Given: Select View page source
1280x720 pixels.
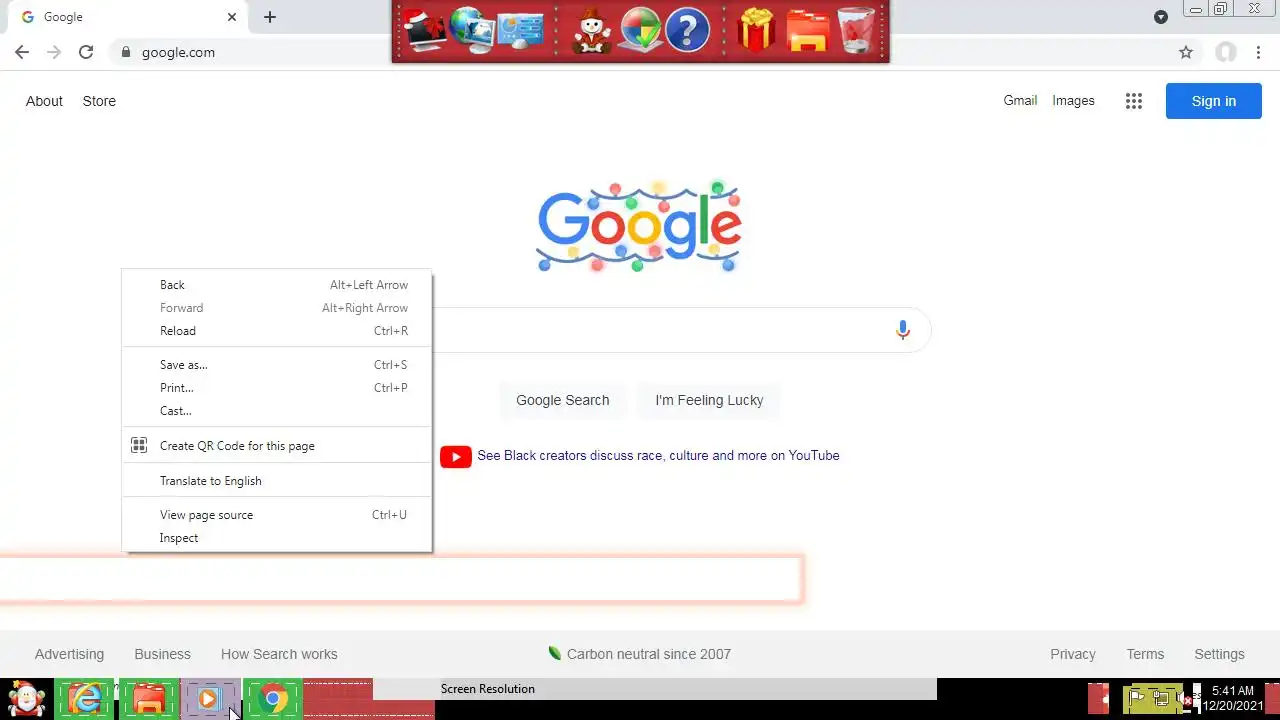Looking at the screenshot, I should pos(277,515).
